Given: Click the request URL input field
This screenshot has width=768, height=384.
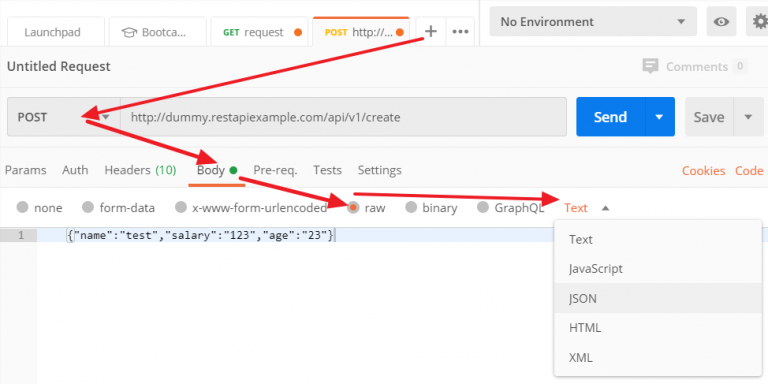Looking at the screenshot, I should point(343,117).
